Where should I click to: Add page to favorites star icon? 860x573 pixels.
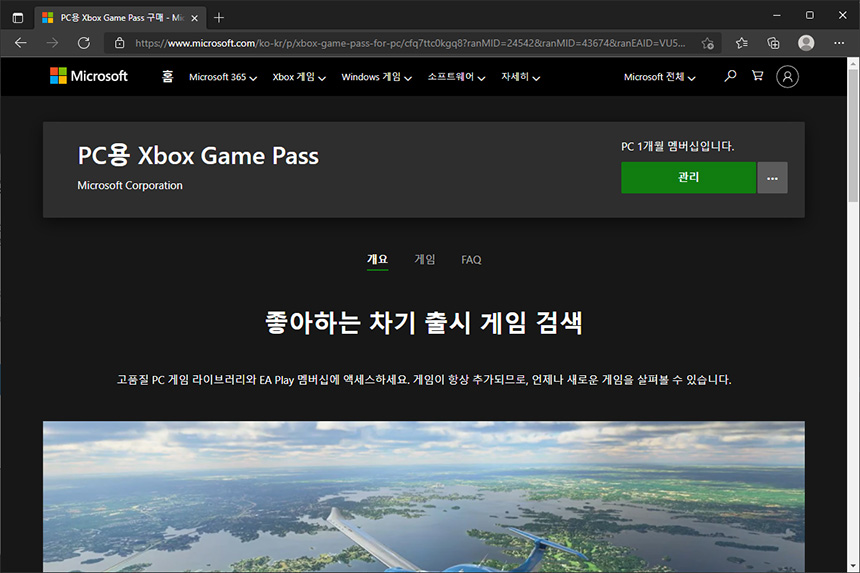pos(708,43)
